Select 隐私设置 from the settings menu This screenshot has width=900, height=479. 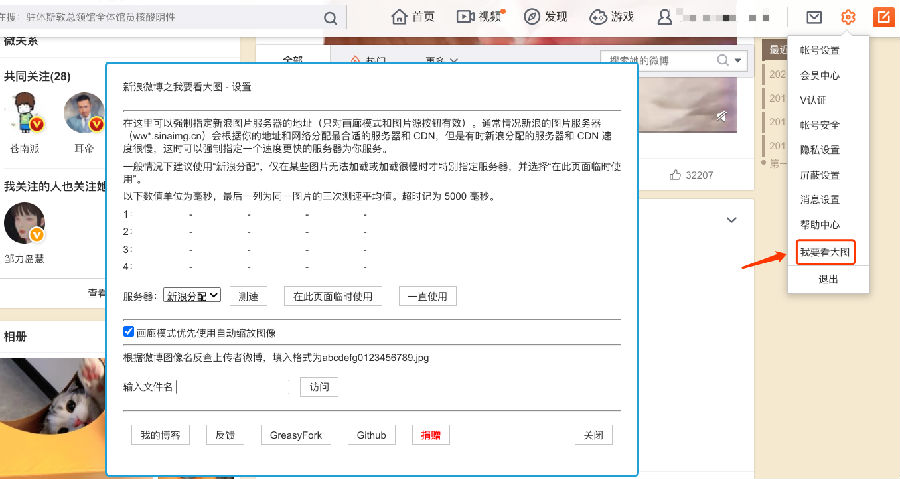point(819,150)
